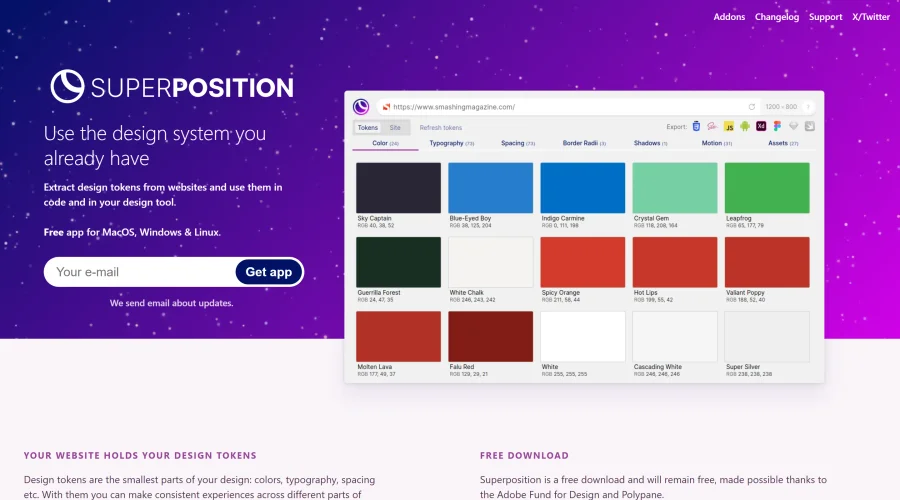Export tokens for Android
Screen dimensions: 900x500
tap(745, 126)
